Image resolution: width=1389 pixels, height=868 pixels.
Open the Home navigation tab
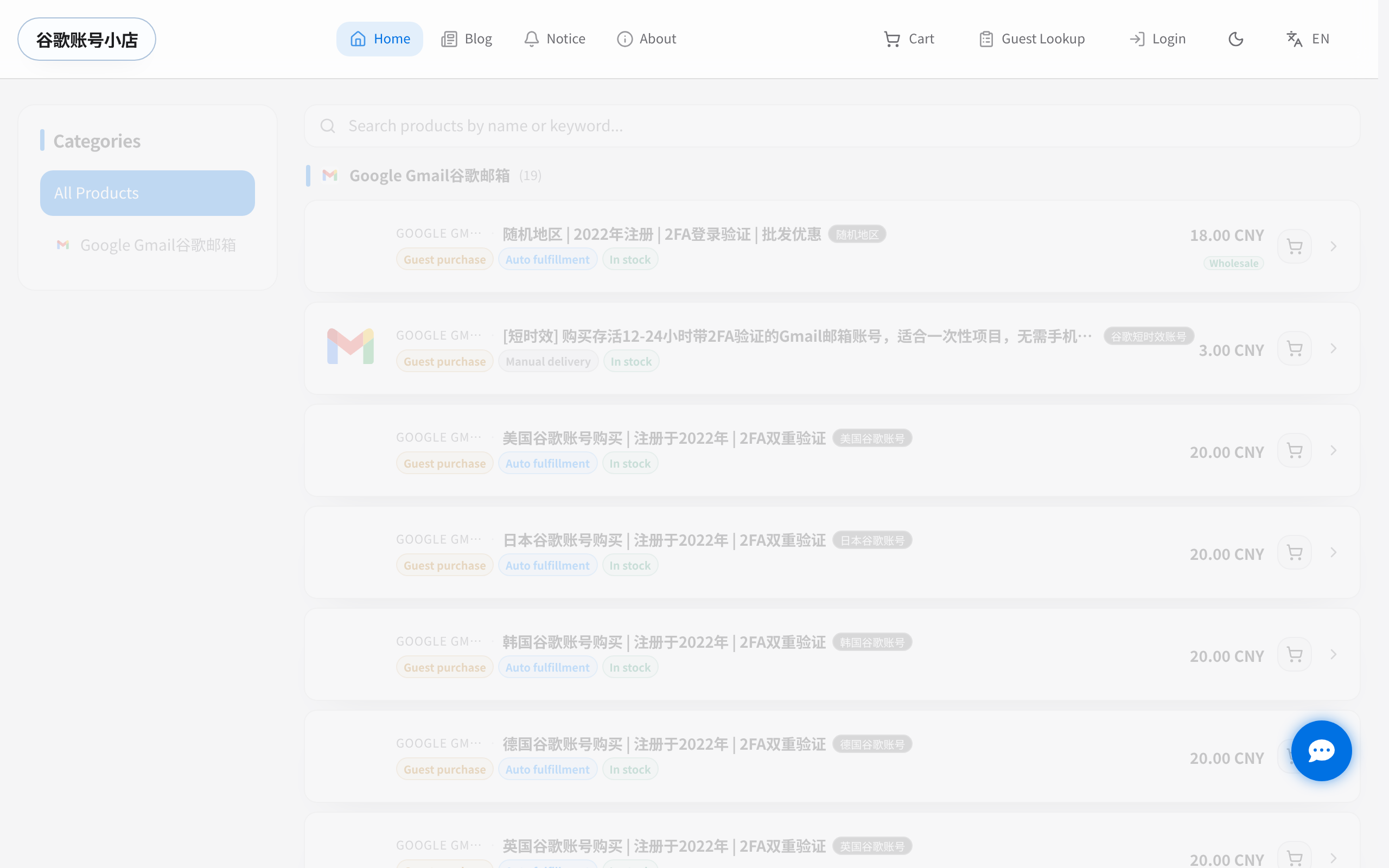pyautogui.click(x=379, y=39)
